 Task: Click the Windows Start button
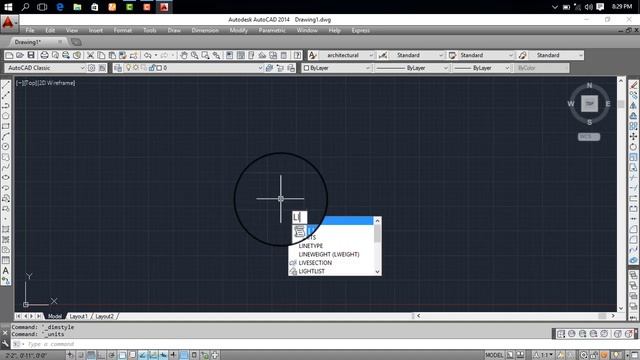pyautogui.click(x=8, y=7)
